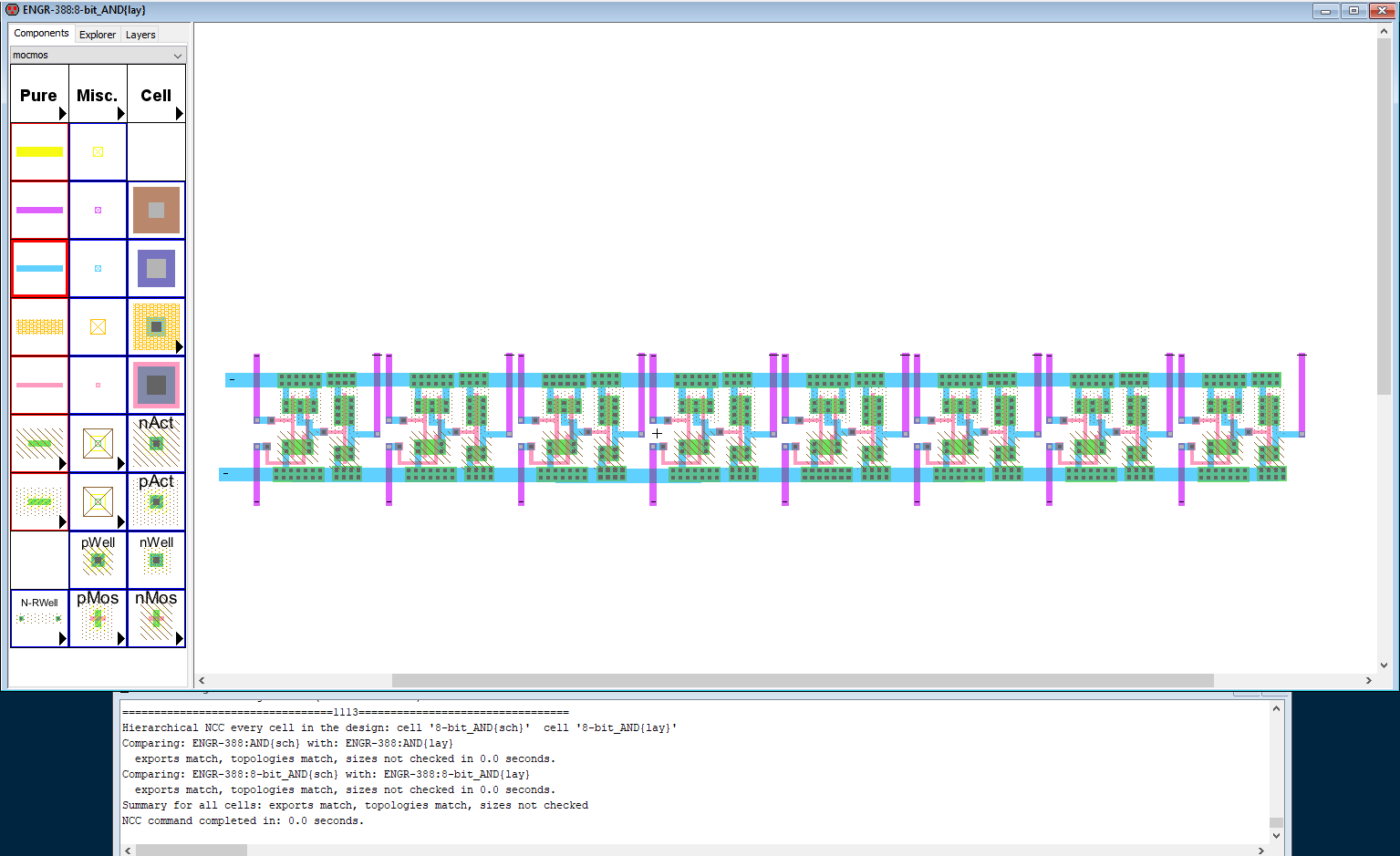Pick the small pink pin node
The width and height of the screenshot is (1400, 856).
[98, 385]
